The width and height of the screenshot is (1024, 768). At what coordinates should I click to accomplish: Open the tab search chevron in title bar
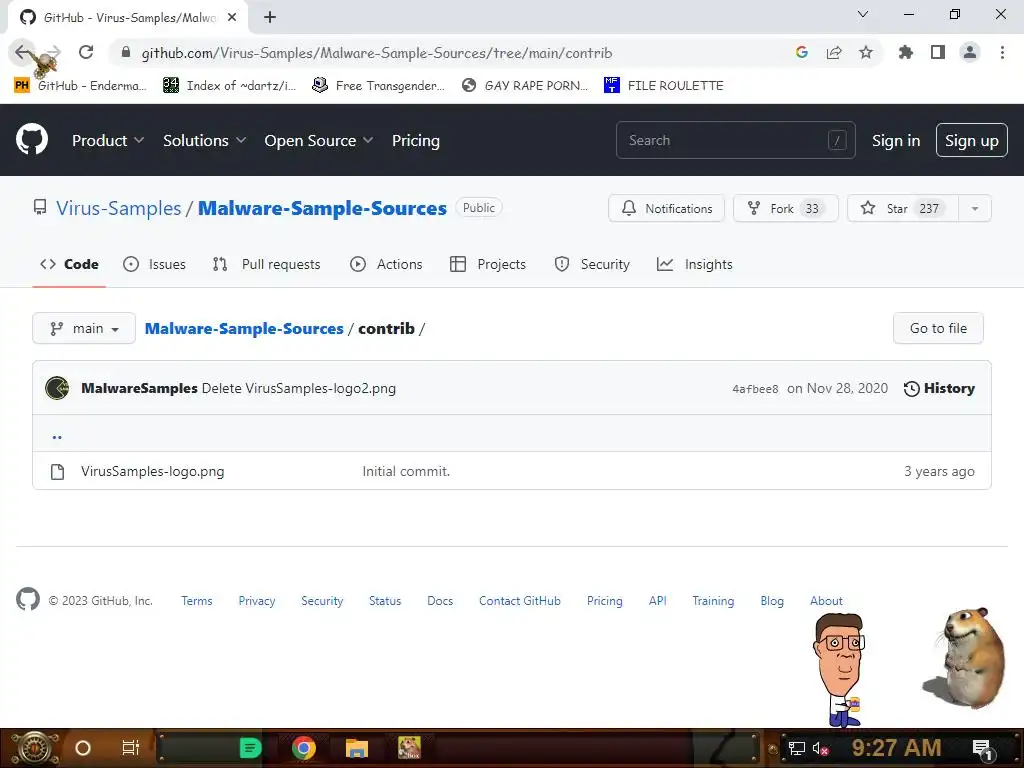[x=863, y=14]
